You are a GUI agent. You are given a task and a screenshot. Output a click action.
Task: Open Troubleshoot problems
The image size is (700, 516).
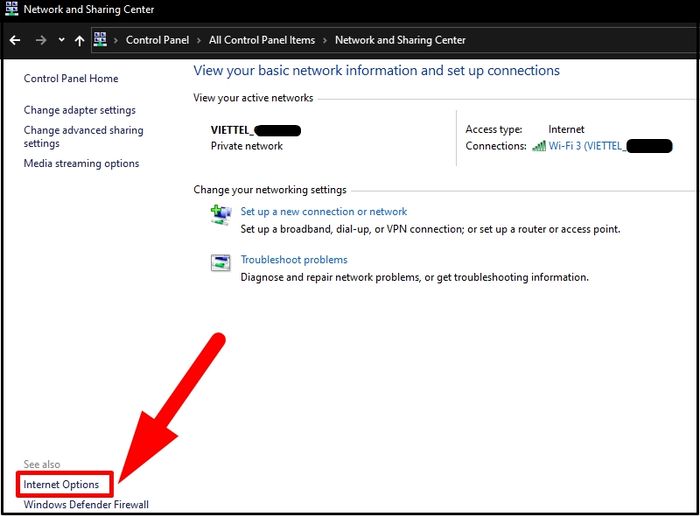[294, 260]
